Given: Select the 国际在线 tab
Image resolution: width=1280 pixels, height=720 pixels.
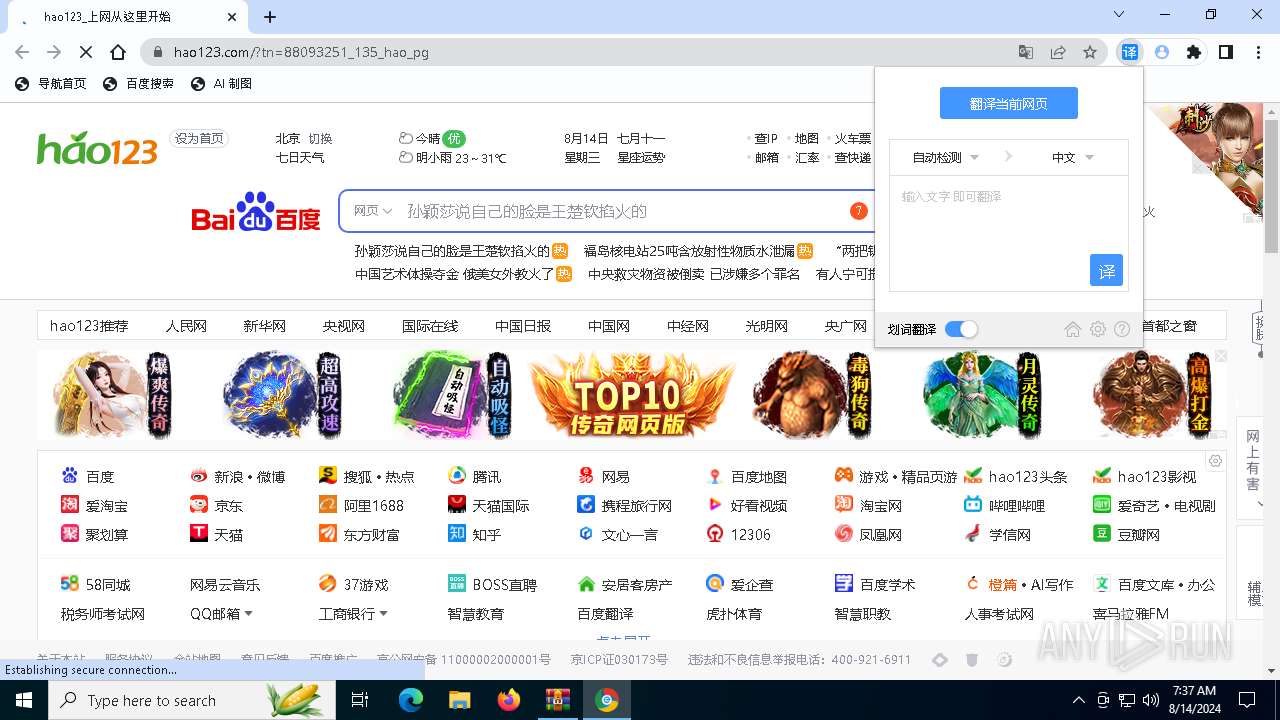Looking at the screenshot, I should click(x=430, y=326).
